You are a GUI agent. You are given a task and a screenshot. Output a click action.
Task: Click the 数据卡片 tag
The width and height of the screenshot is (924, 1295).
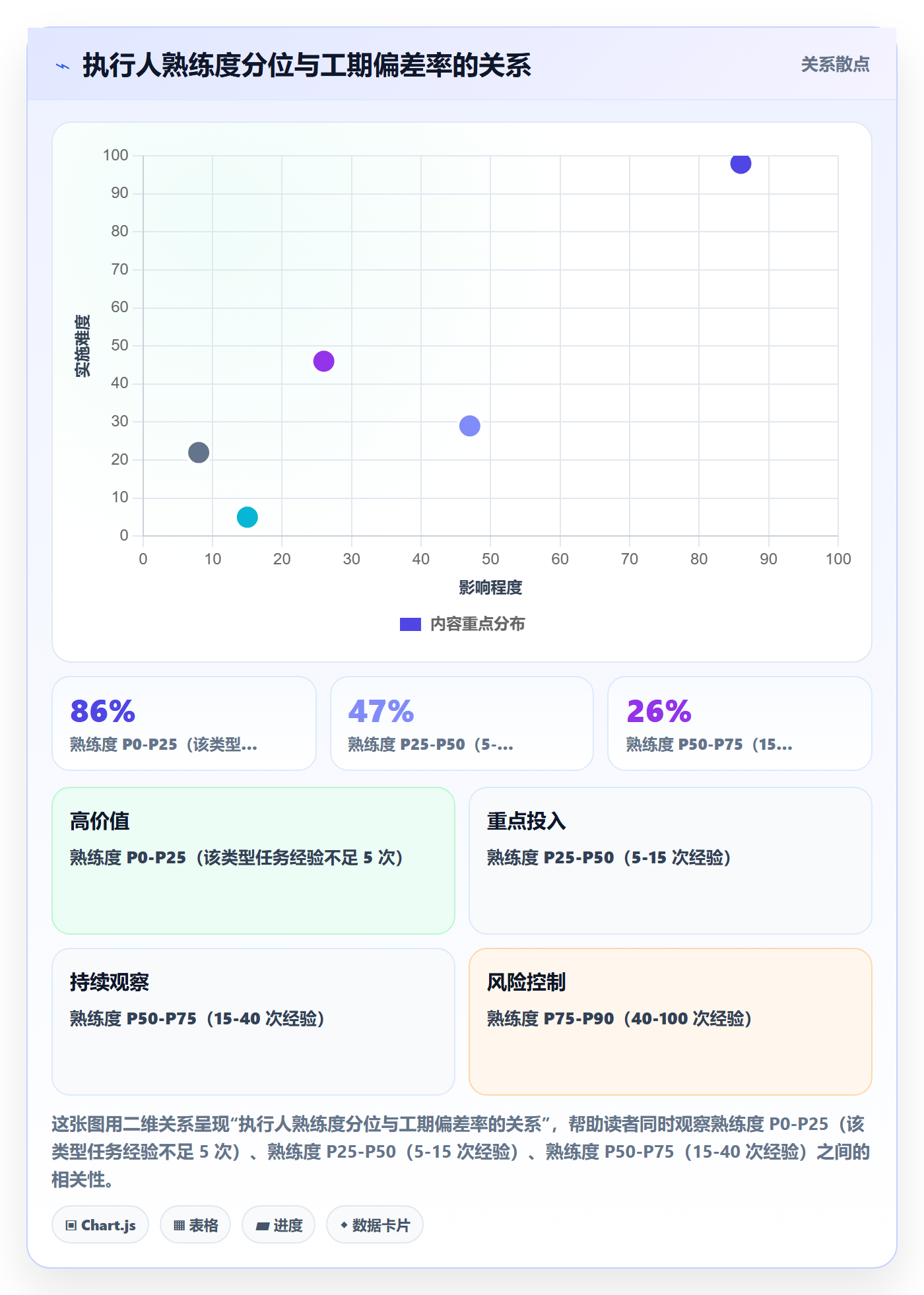point(375,1225)
